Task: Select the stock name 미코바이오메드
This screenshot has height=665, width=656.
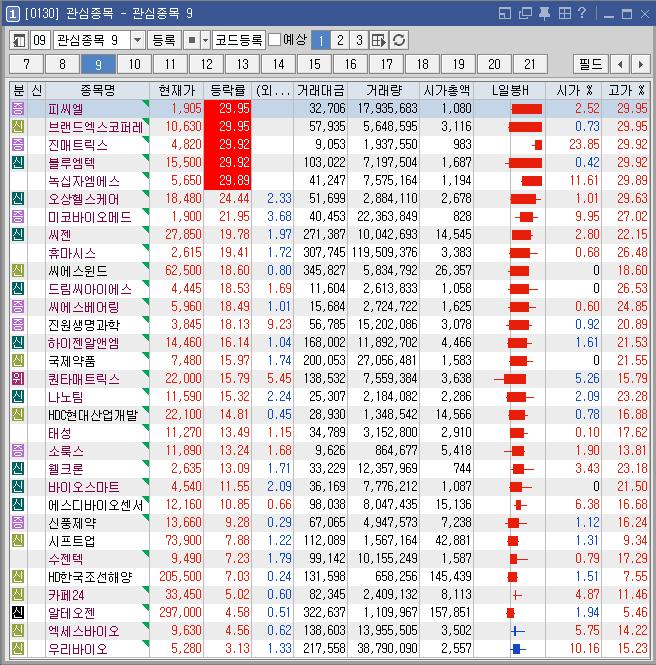Action: [89, 217]
